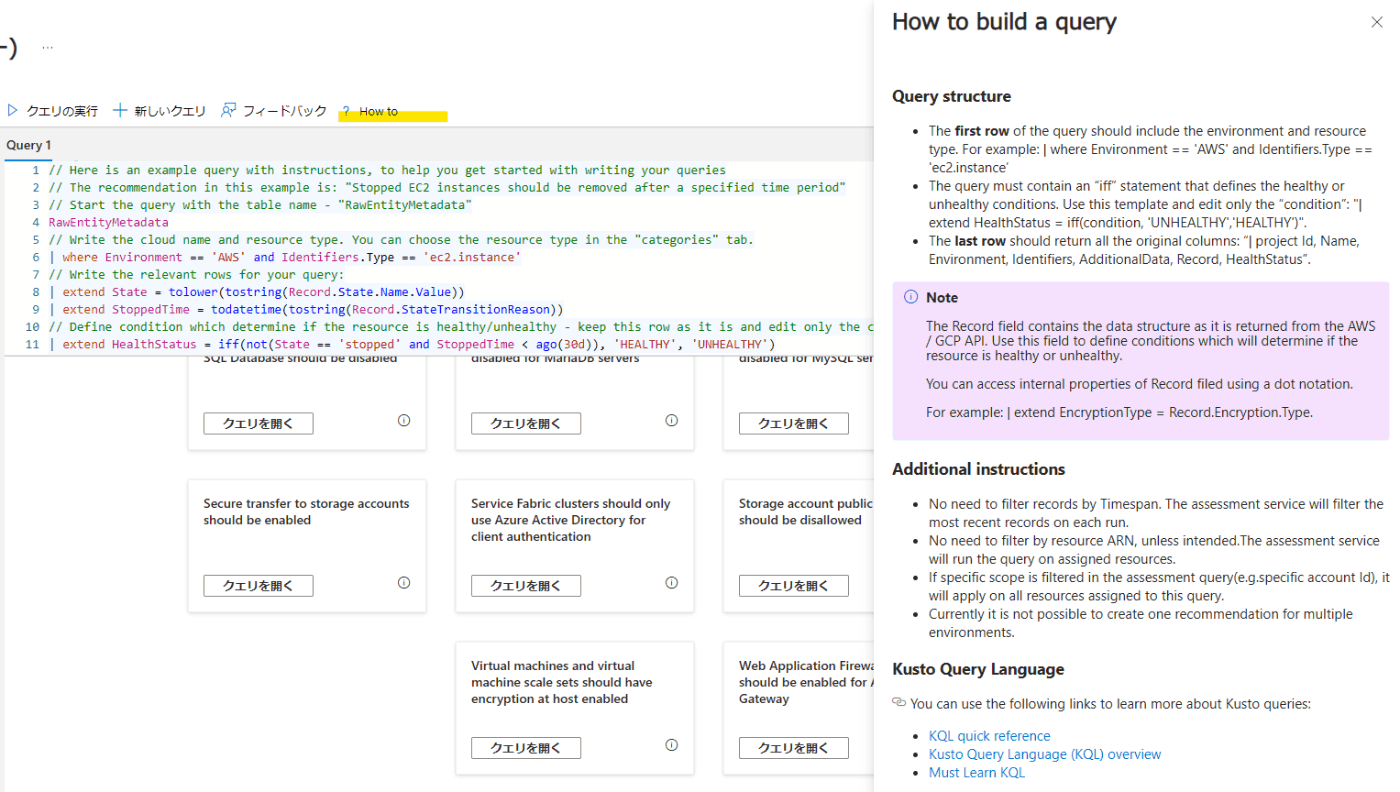Click the Kusto Query Language heading

978,669
